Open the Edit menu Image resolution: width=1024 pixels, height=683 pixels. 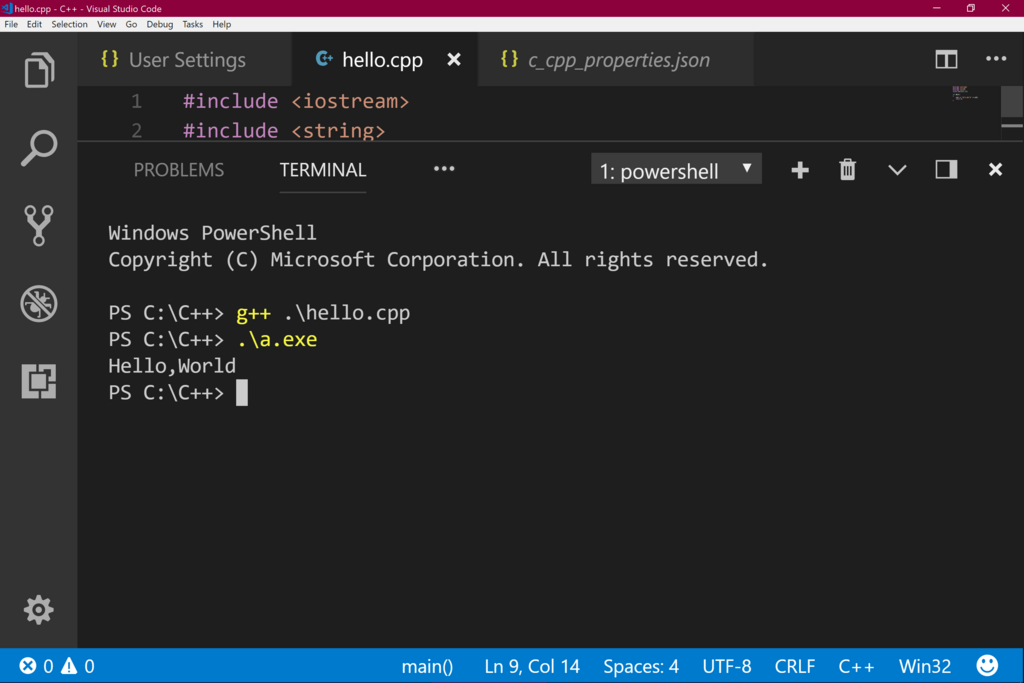[x=34, y=24]
